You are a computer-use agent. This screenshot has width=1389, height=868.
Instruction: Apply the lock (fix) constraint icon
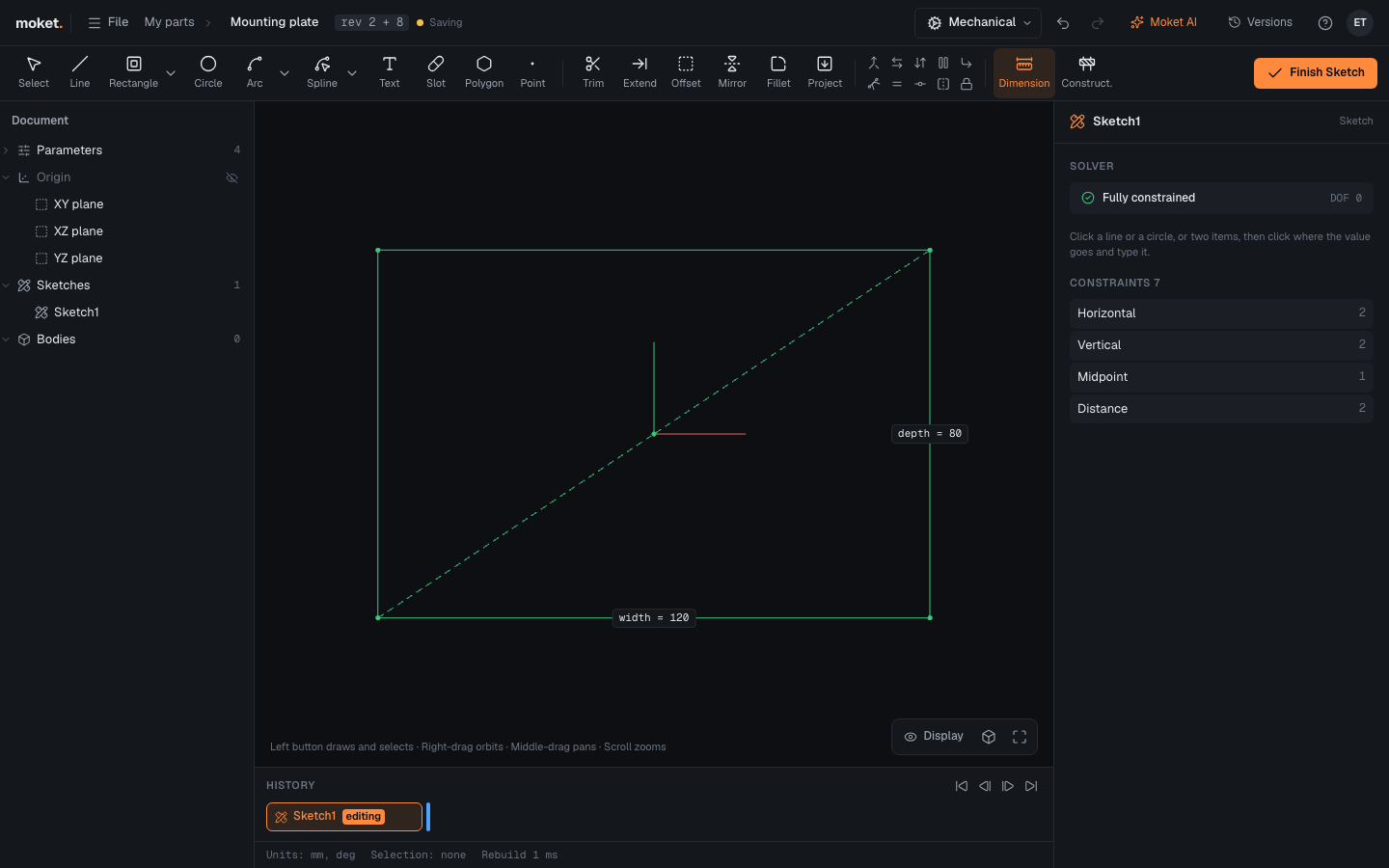pos(967,84)
